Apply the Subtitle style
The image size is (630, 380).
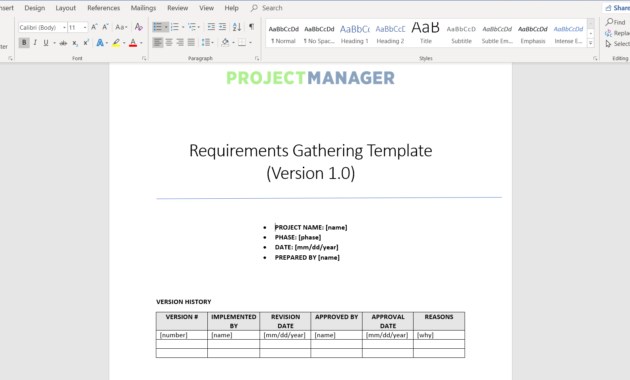tap(461, 34)
